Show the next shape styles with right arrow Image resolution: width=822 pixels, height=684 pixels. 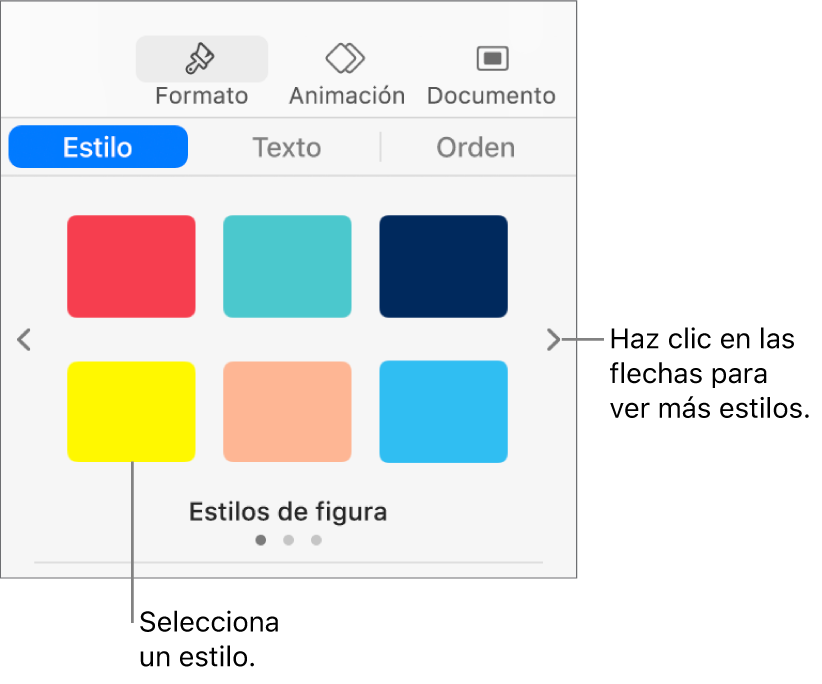tap(553, 340)
